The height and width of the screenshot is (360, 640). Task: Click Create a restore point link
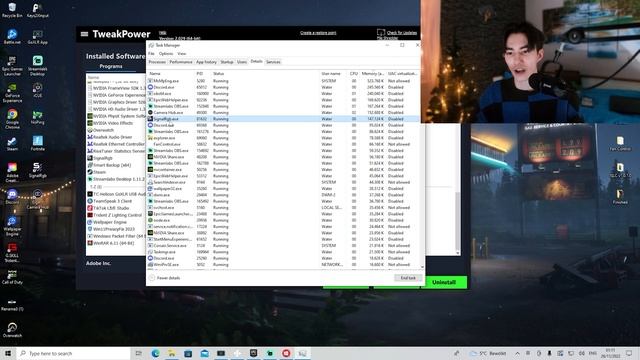(318, 33)
